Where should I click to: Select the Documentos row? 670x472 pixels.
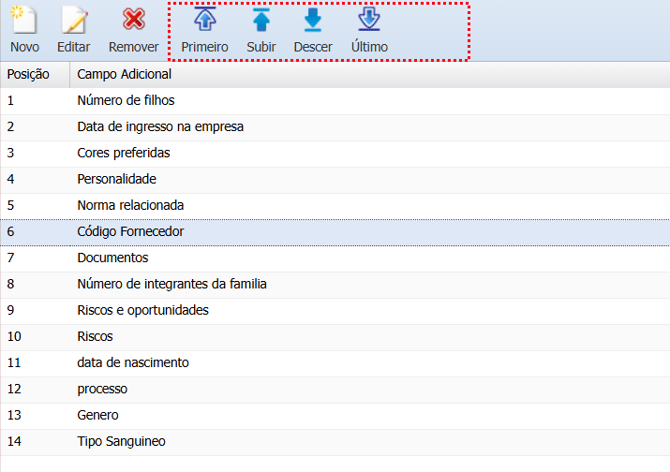click(x=112, y=257)
